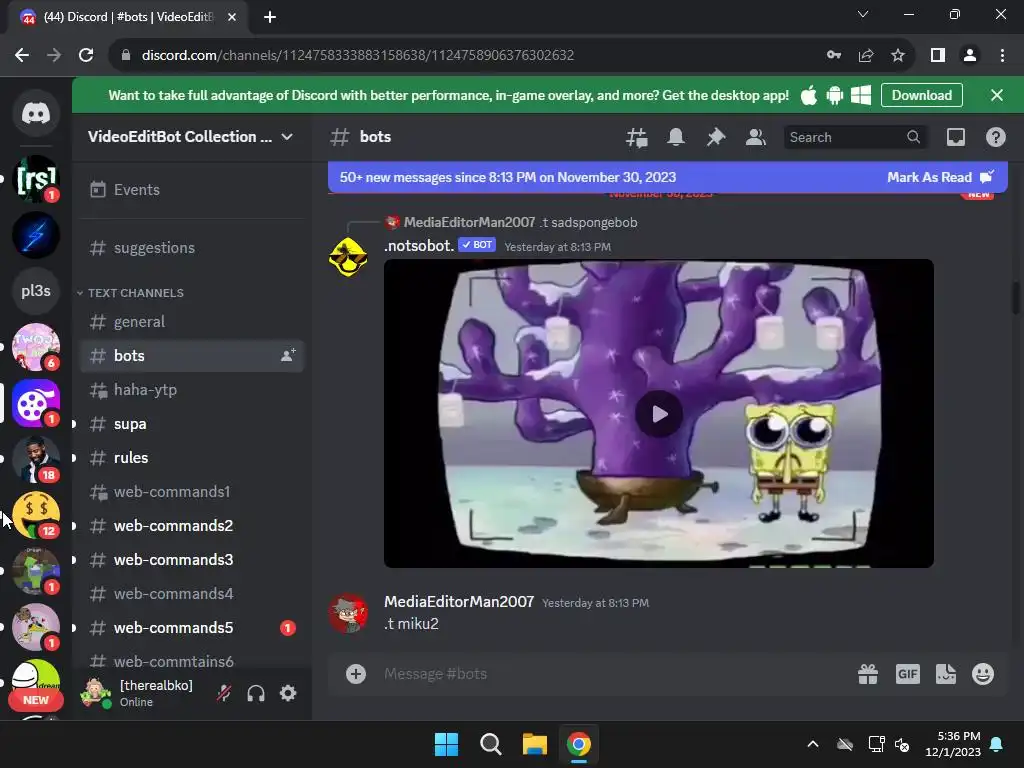The image size is (1024, 768).
Task: Open web-commands3 channel
Action: (192, 560)
